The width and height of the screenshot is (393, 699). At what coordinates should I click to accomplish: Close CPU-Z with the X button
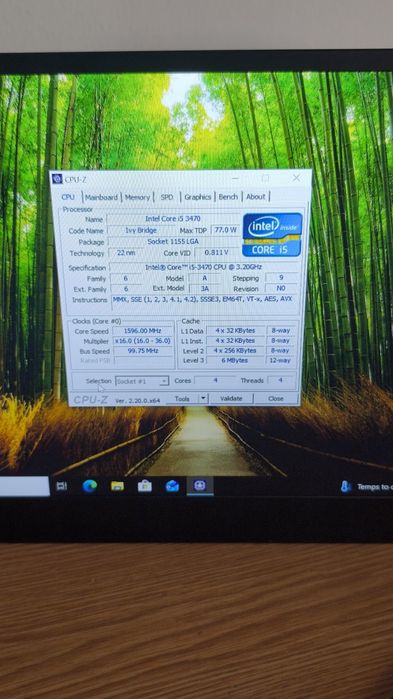click(x=296, y=178)
